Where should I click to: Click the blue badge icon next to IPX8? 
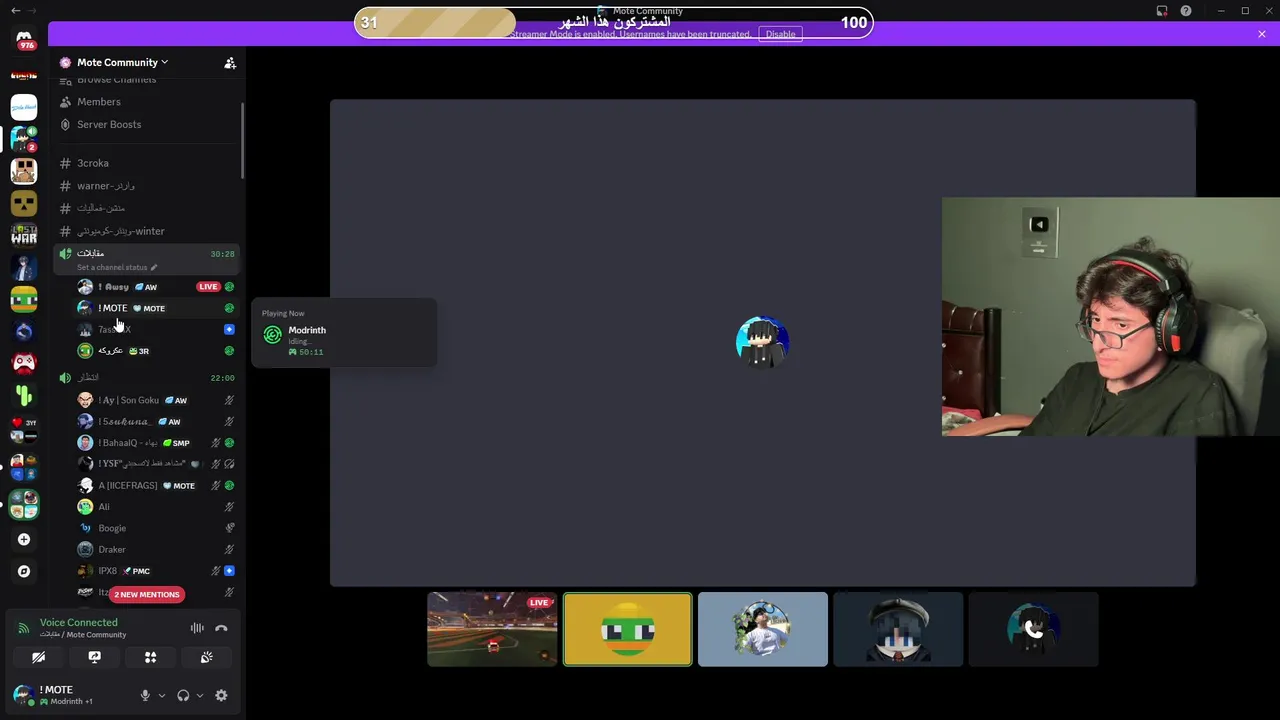point(229,571)
